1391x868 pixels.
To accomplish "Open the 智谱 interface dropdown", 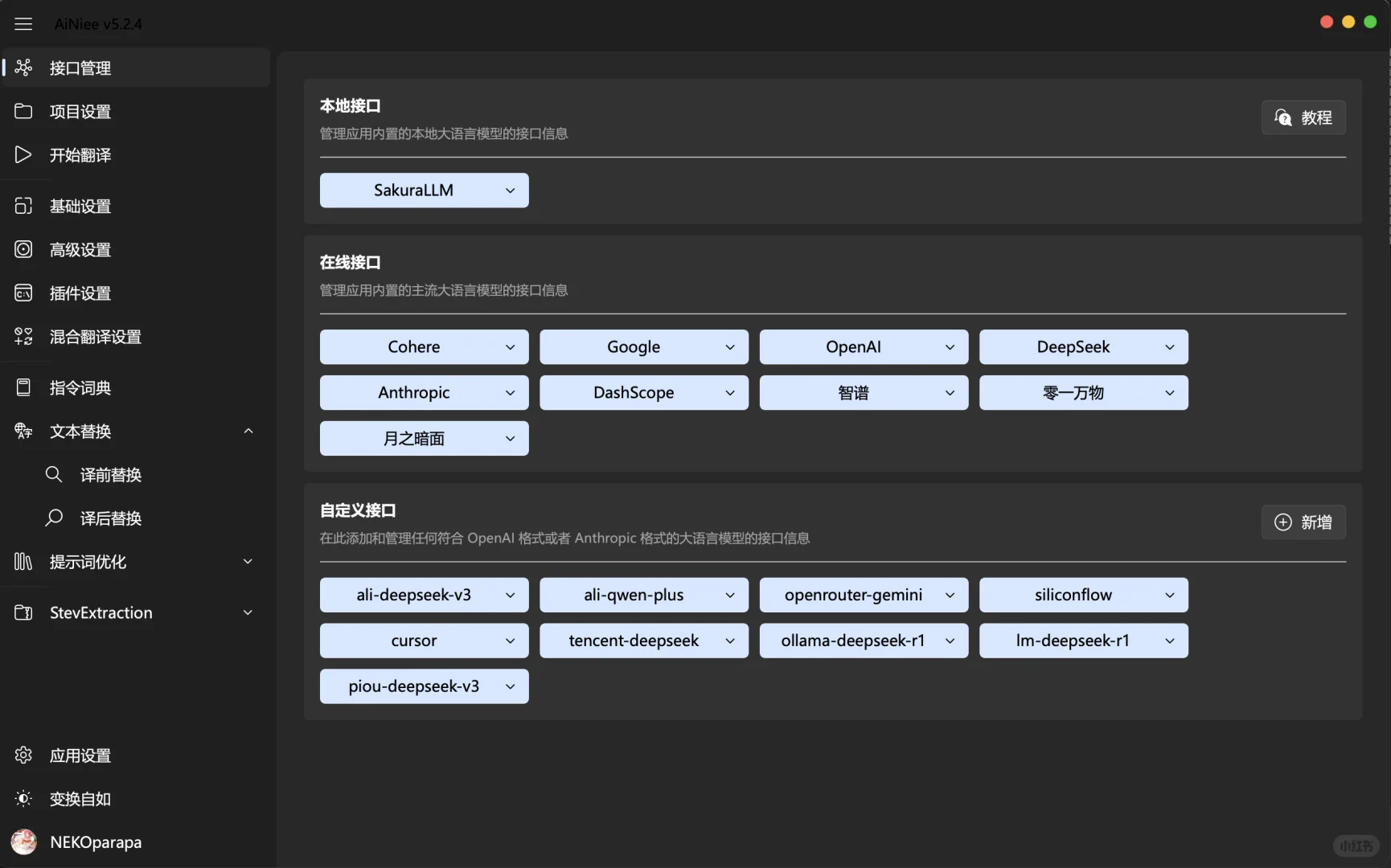I will (864, 393).
